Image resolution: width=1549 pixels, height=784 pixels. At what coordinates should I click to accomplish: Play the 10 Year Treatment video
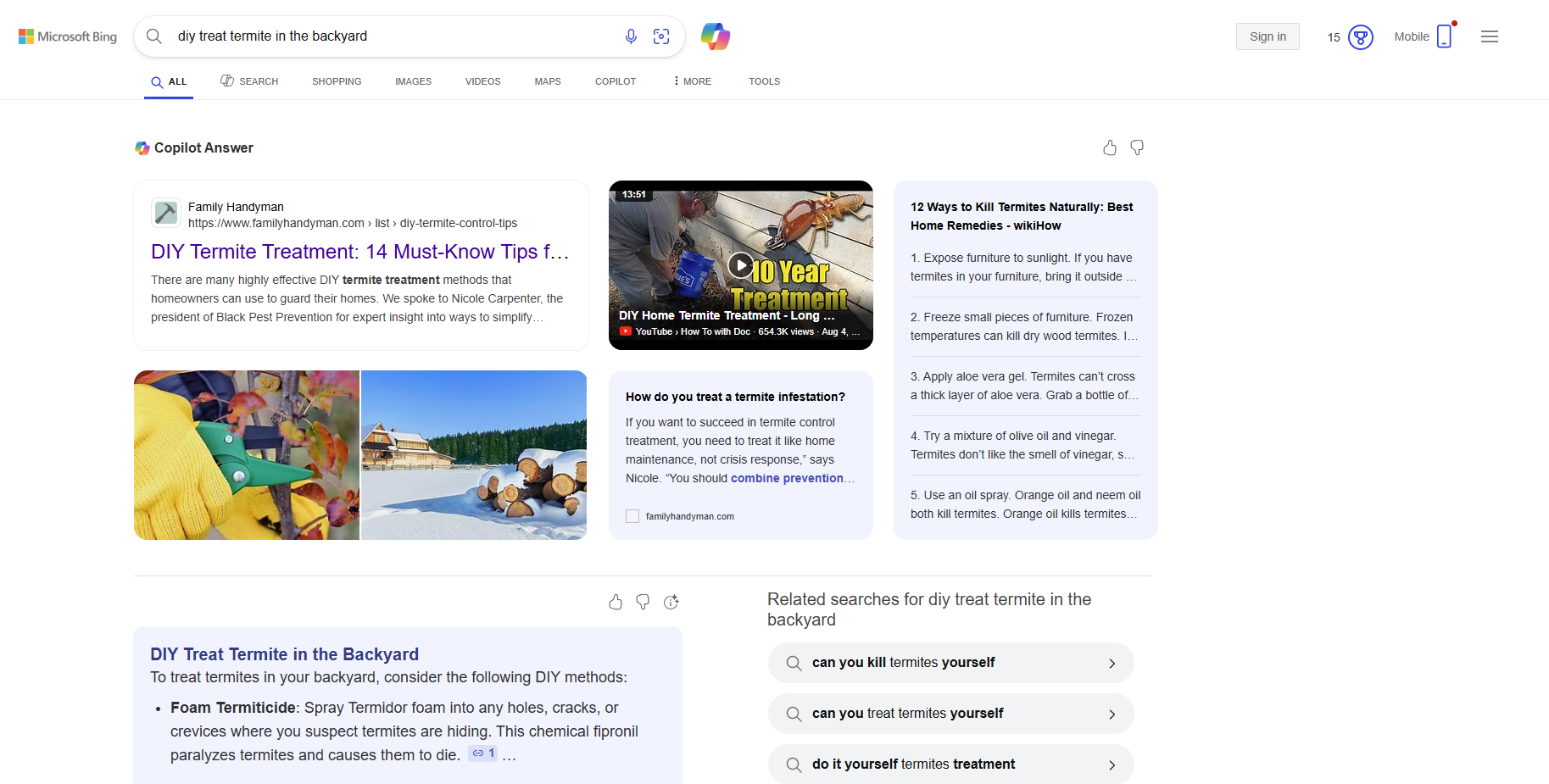(x=741, y=265)
